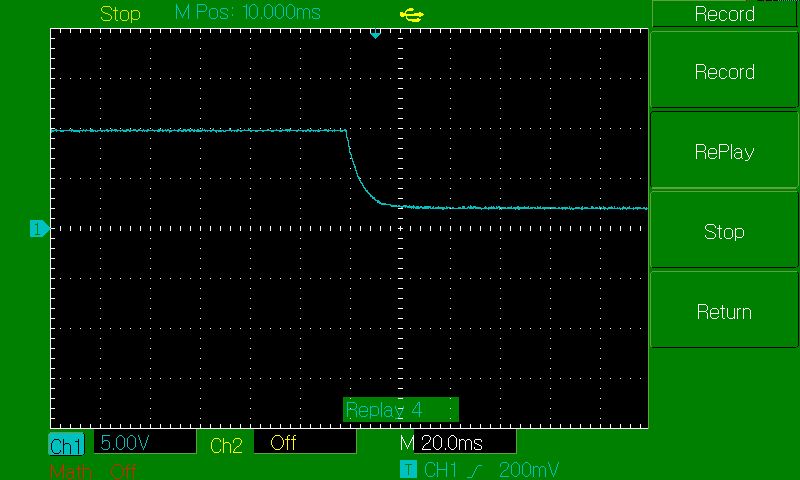Image resolution: width=800 pixels, height=480 pixels.
Task: Click the Return softkey button
Action: pos(724,311)
